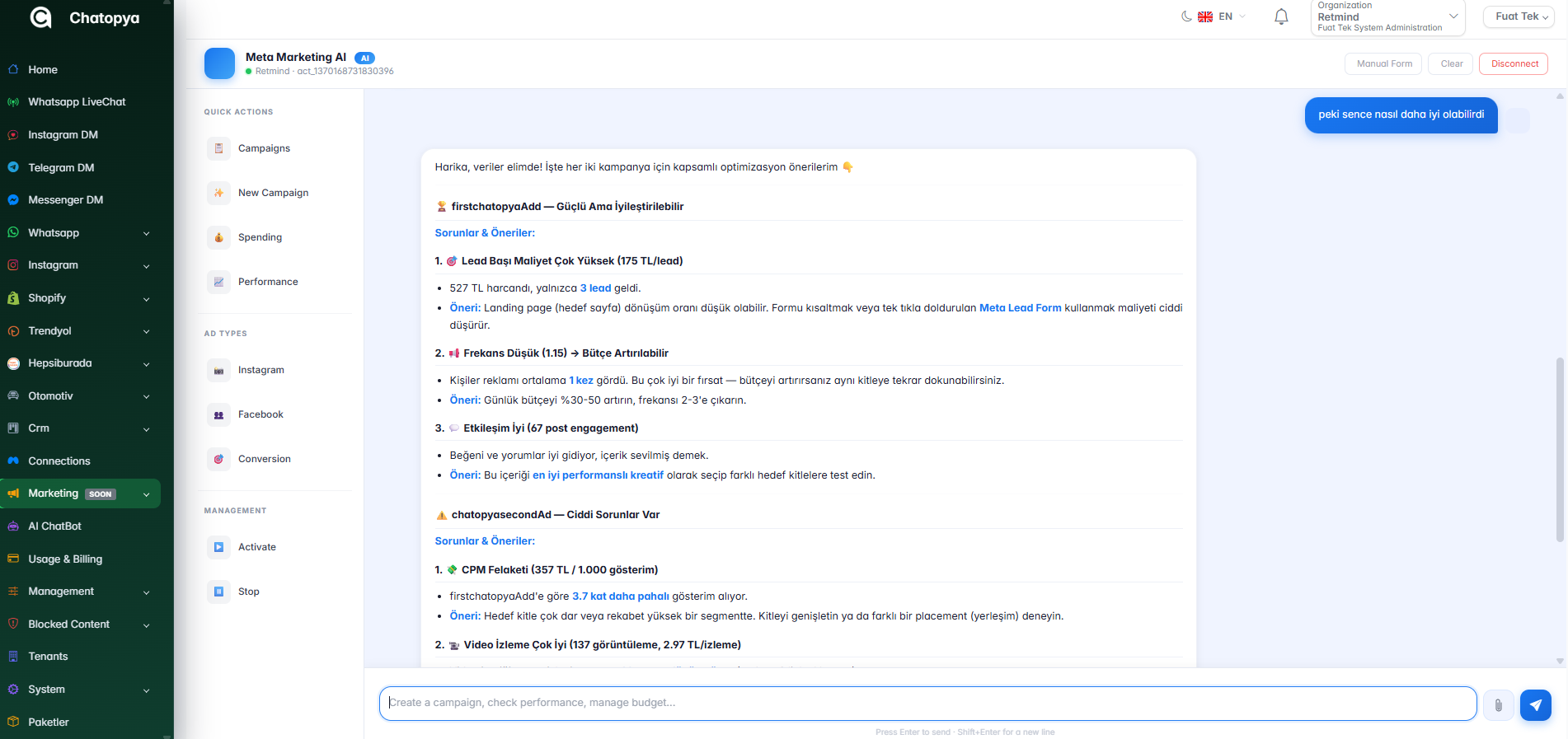Expand the Marketing sidebar menu
Image resolution: width=1568 pixels, height=739 pixels.
coord(81,493)
